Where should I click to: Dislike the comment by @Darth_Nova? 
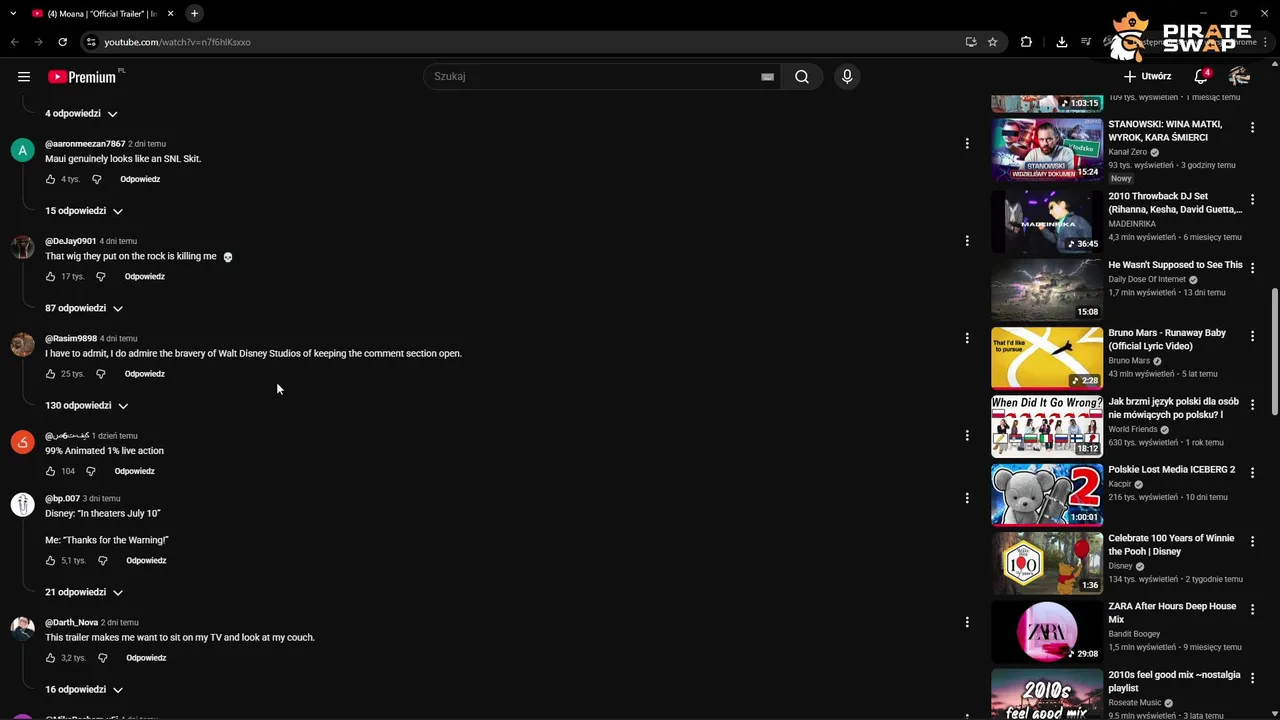pyautogui.click(x=102, y=658)
